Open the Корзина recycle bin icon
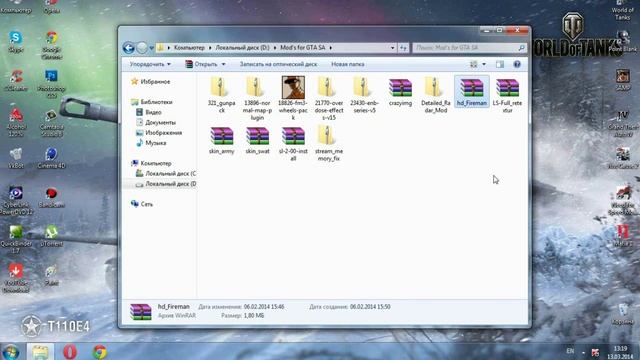The height and width of the screenshot is (360, 640). [x=622, y=314]
